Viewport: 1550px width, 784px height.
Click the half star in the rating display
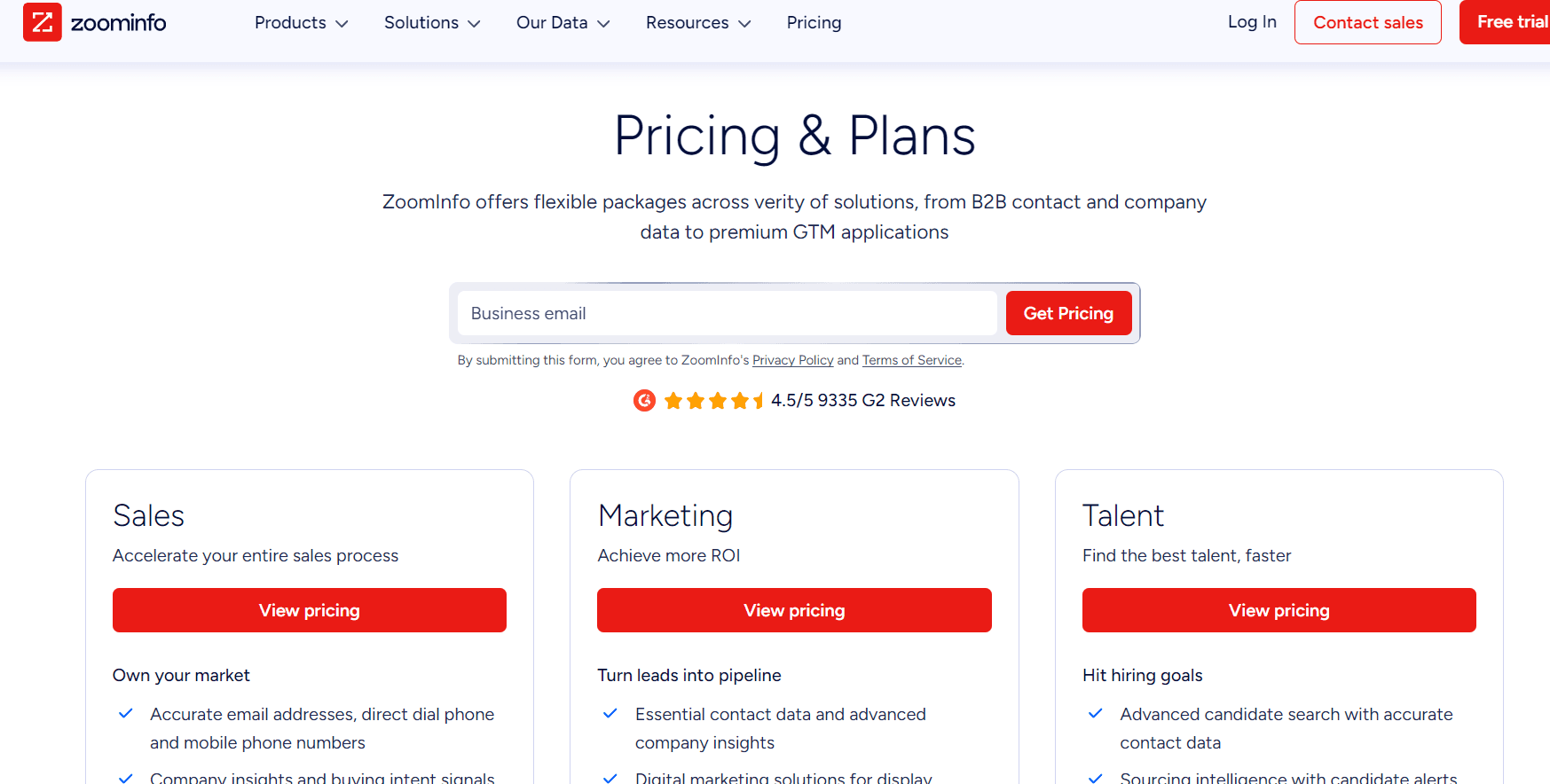coord(759,400)
